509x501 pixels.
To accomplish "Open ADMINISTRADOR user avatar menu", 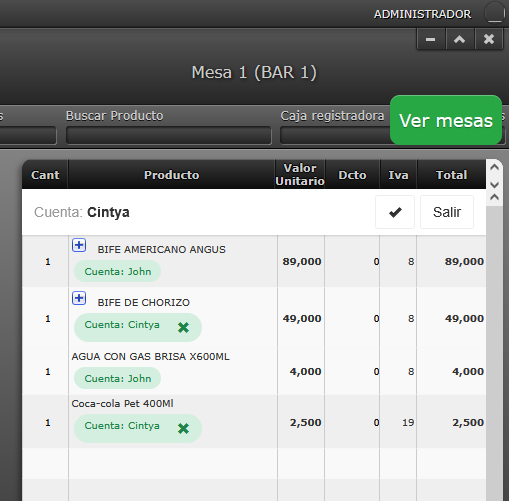I will point(495,13).
